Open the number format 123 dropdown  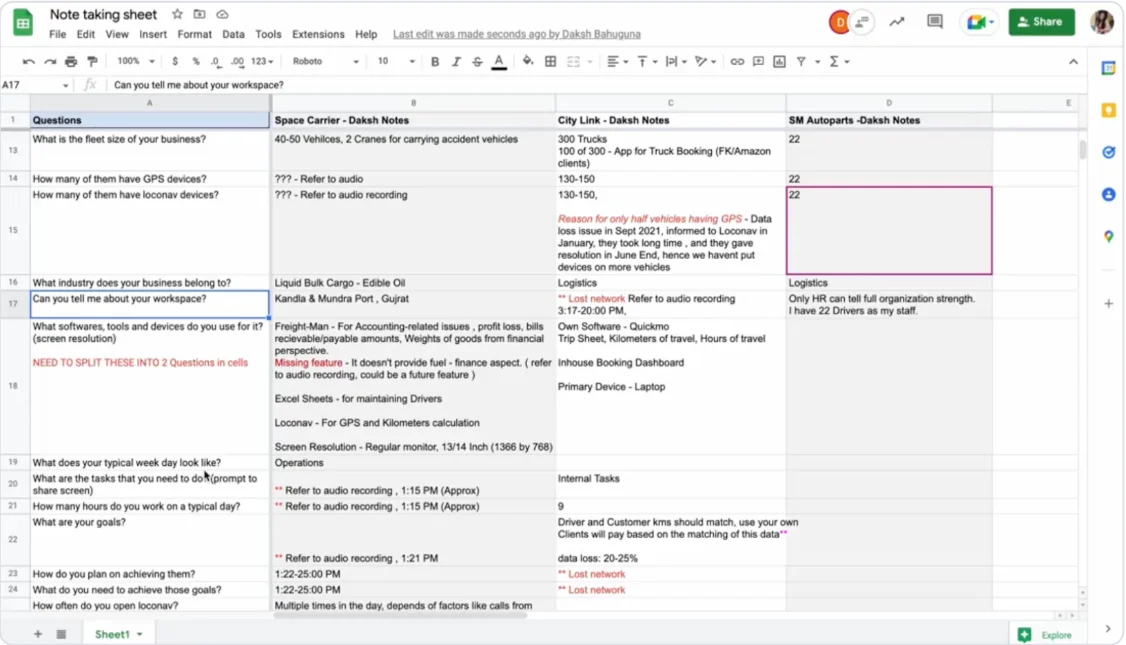point(262,62)
